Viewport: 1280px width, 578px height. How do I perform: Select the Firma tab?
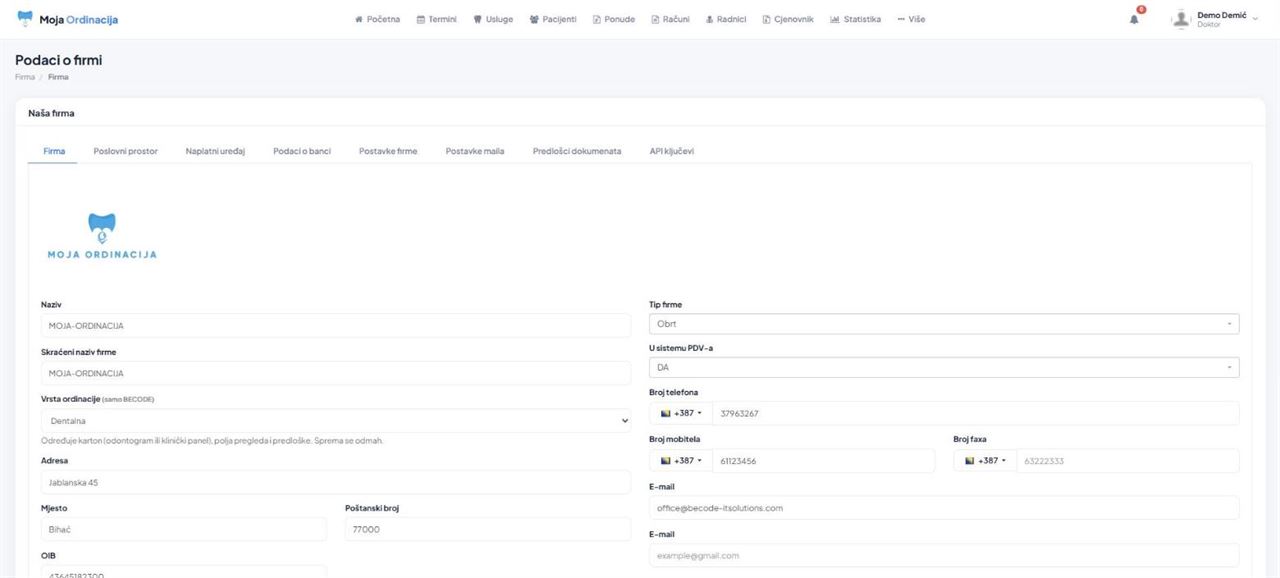pyautogui.click(x=54, y=151)
